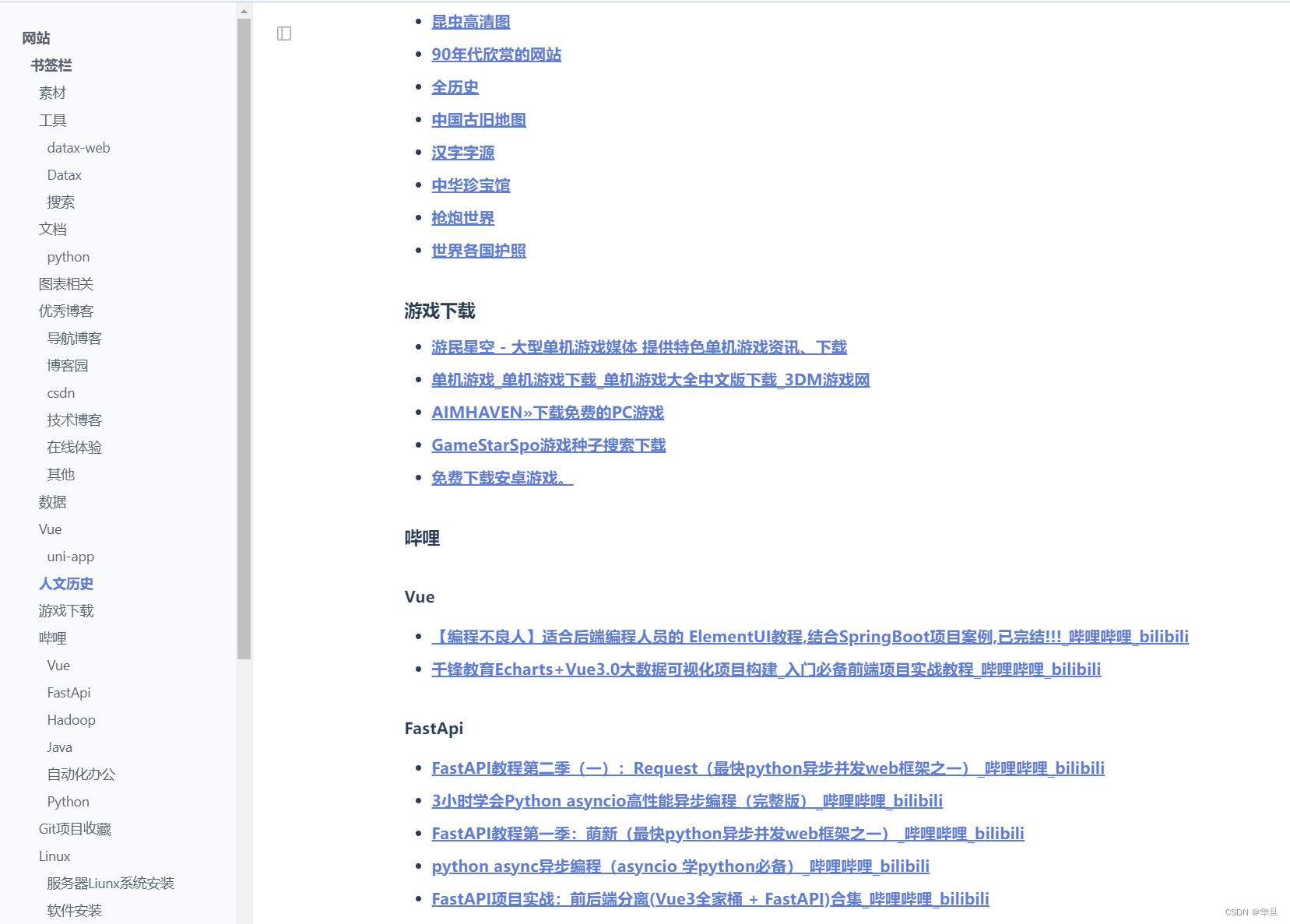Jump to 游戏下载 in sidebar
This screenshot has width=1290, height=924.
[66, 610]
